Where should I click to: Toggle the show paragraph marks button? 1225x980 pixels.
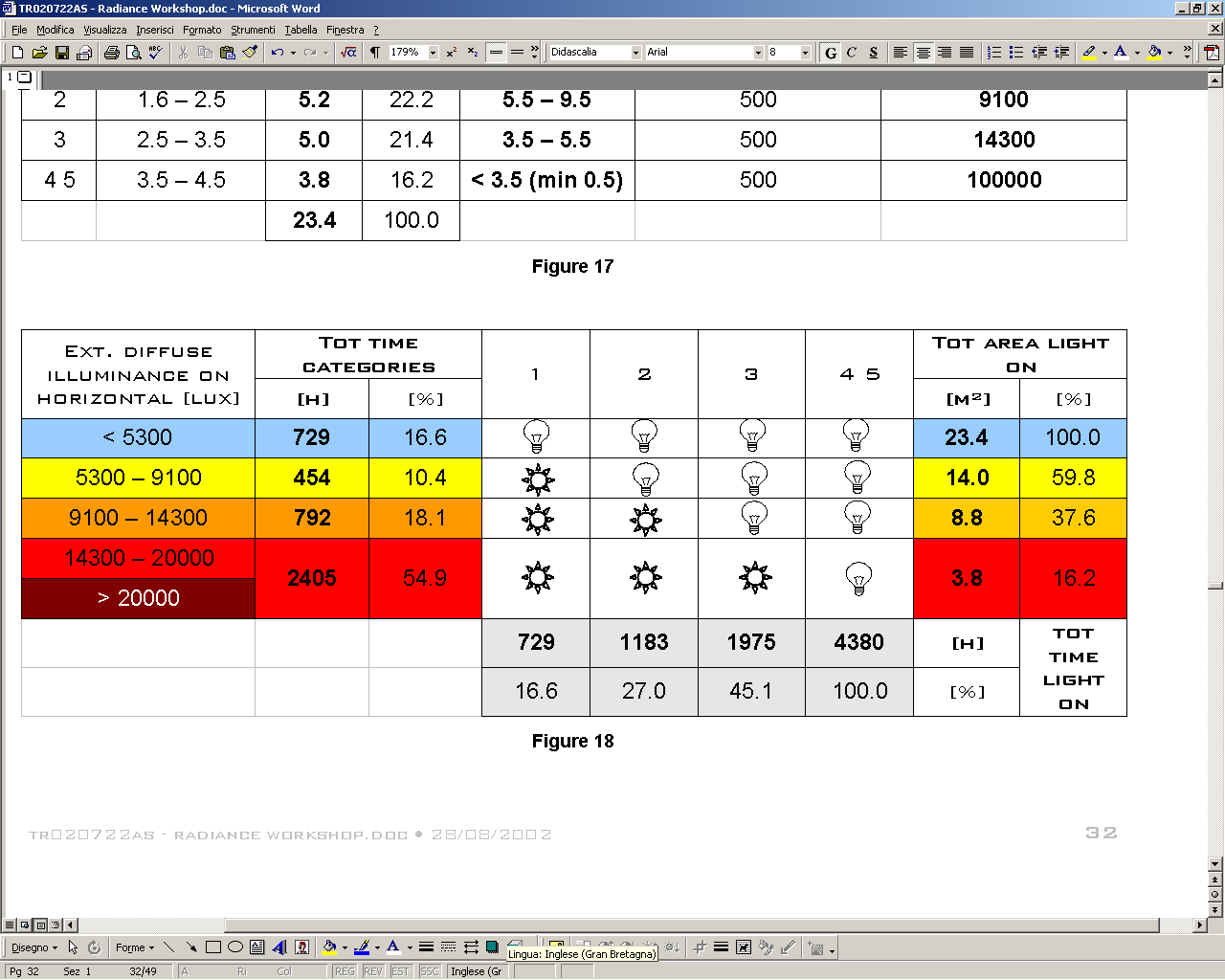(375, 53)
